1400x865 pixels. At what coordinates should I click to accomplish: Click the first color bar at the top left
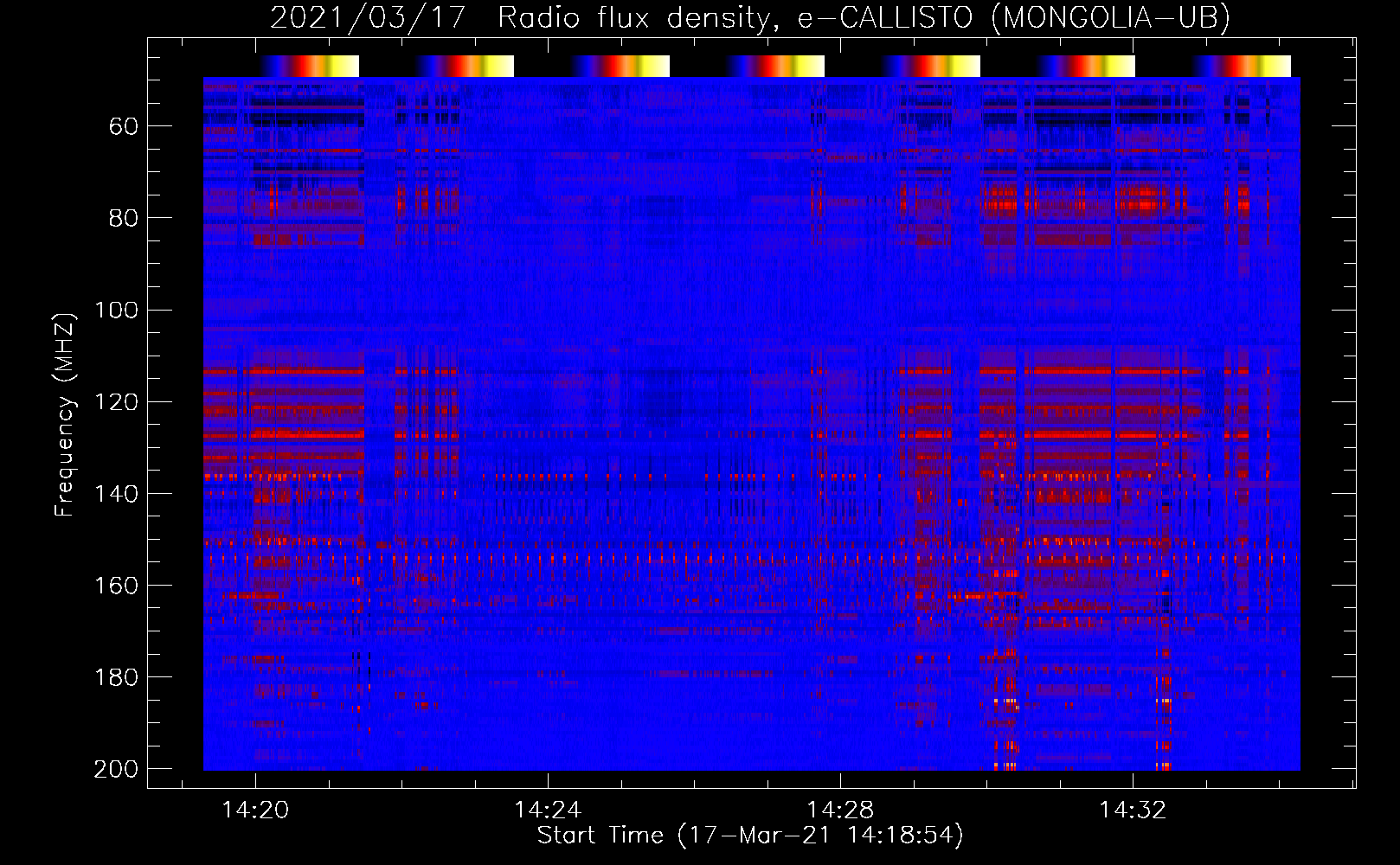coord(310,66)
